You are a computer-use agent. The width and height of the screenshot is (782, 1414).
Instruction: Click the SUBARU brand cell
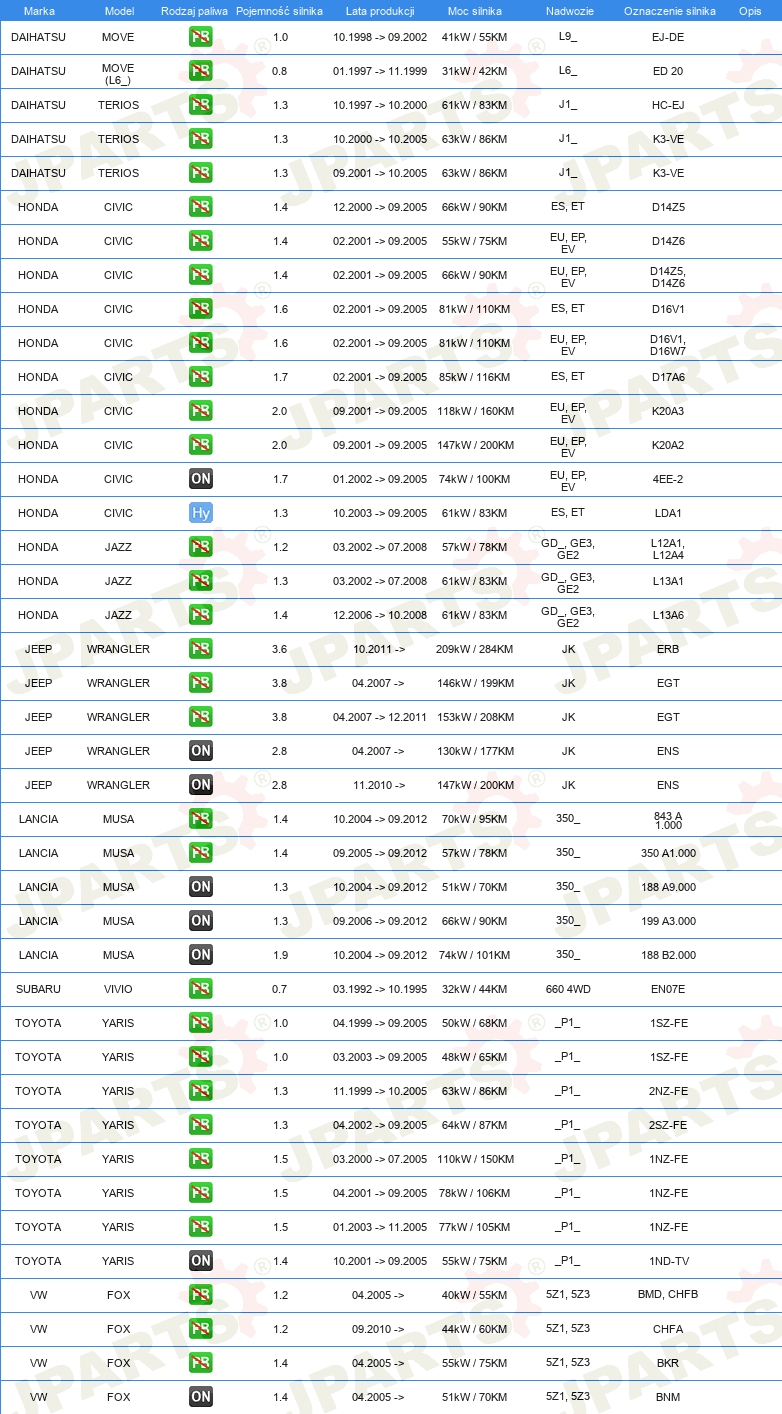coord(38,989)
